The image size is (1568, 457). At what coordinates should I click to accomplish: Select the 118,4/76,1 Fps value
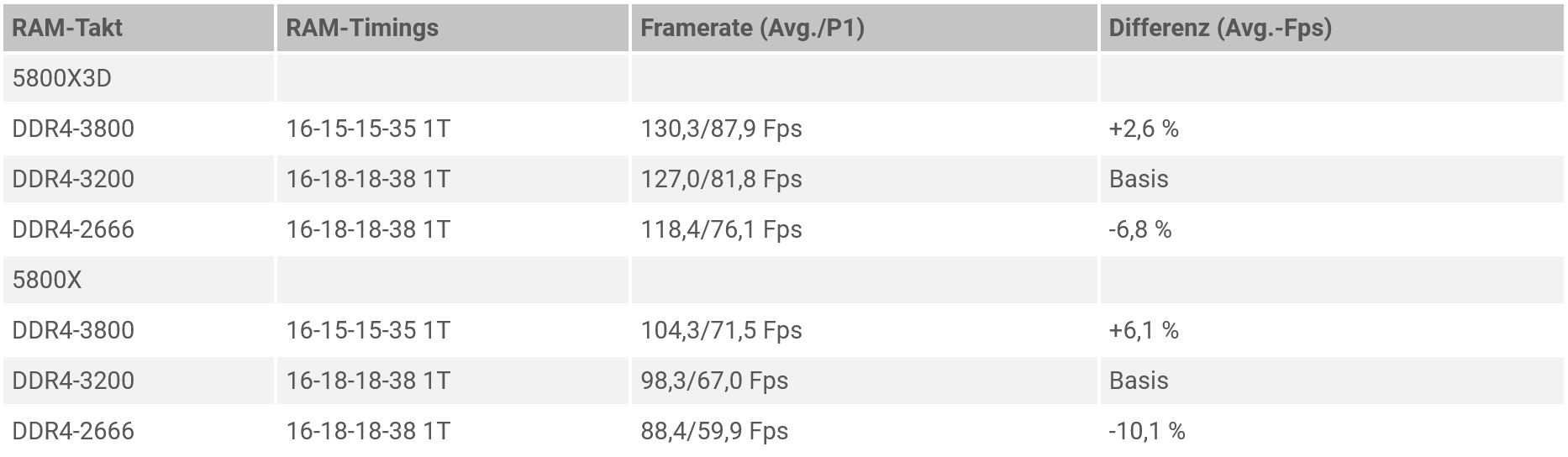[721, 229]
